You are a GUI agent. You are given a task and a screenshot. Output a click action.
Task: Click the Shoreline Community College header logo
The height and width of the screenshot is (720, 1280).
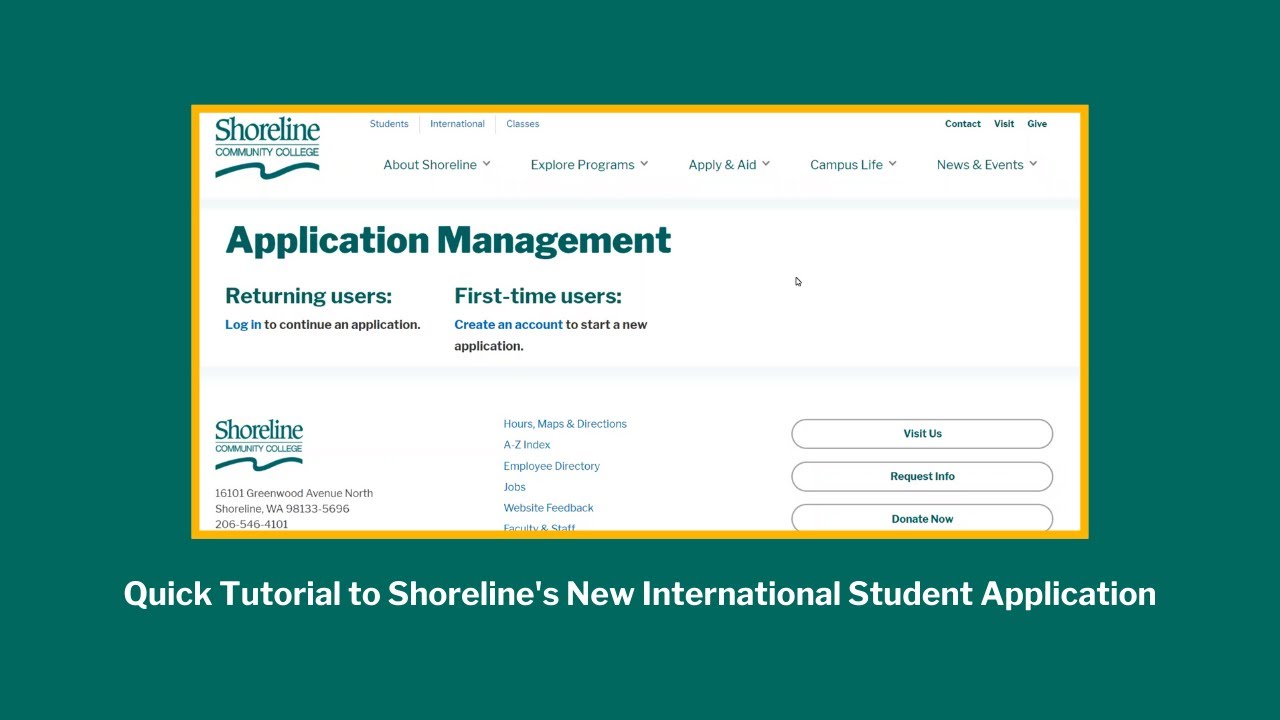267,148
